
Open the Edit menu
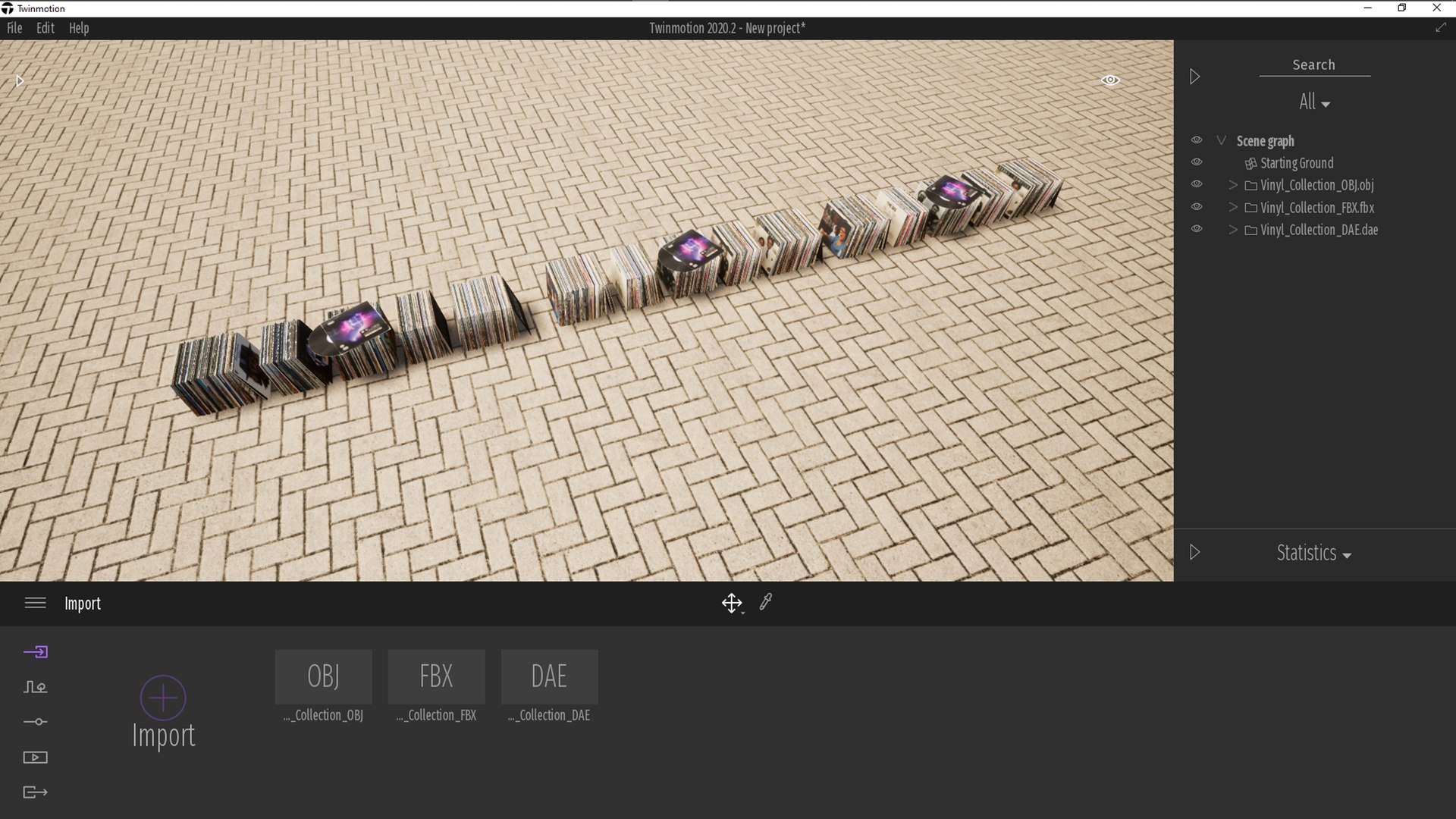pos(45,28)
